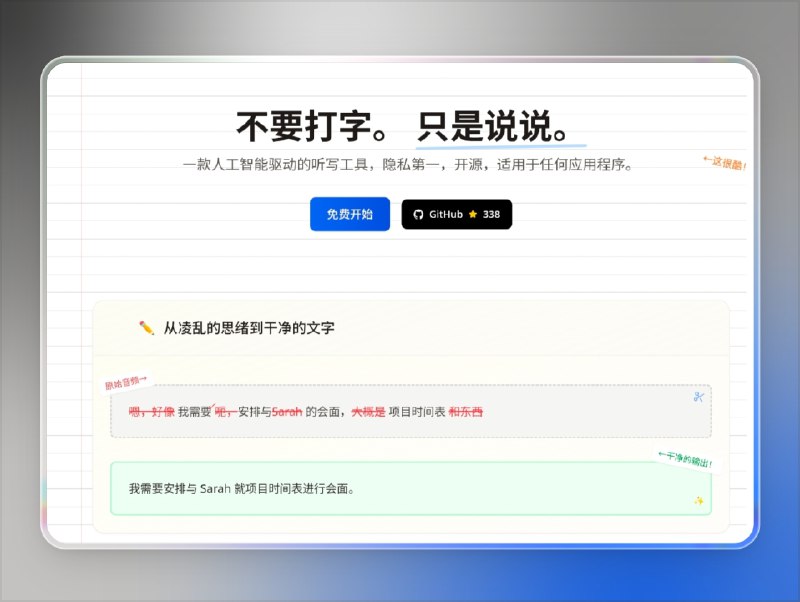Click the 干净的输出 annotation
Image resolution: width=800 pixels, height=602 pixels.
[687, 457]
